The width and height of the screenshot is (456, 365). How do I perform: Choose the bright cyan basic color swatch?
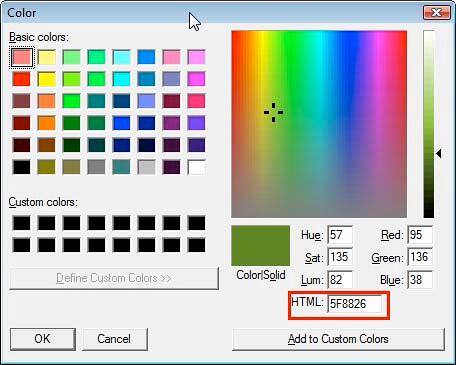coord(121,79)
